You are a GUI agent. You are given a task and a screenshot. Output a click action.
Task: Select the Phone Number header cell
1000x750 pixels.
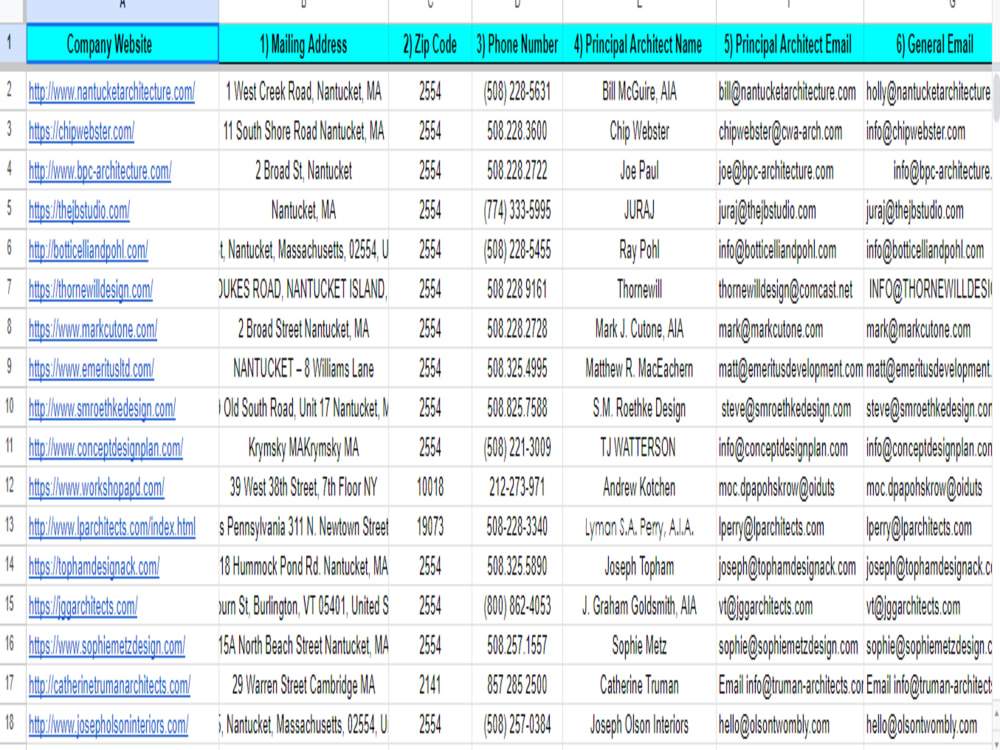pos(517,44)
